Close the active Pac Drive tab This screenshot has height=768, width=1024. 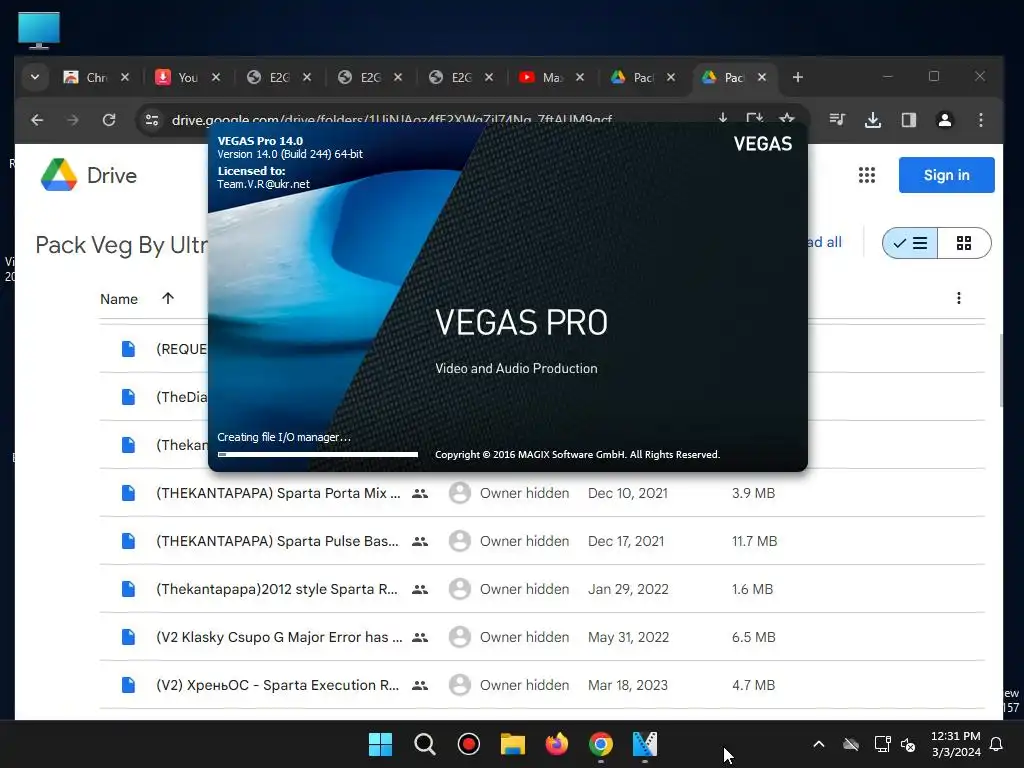761,77
